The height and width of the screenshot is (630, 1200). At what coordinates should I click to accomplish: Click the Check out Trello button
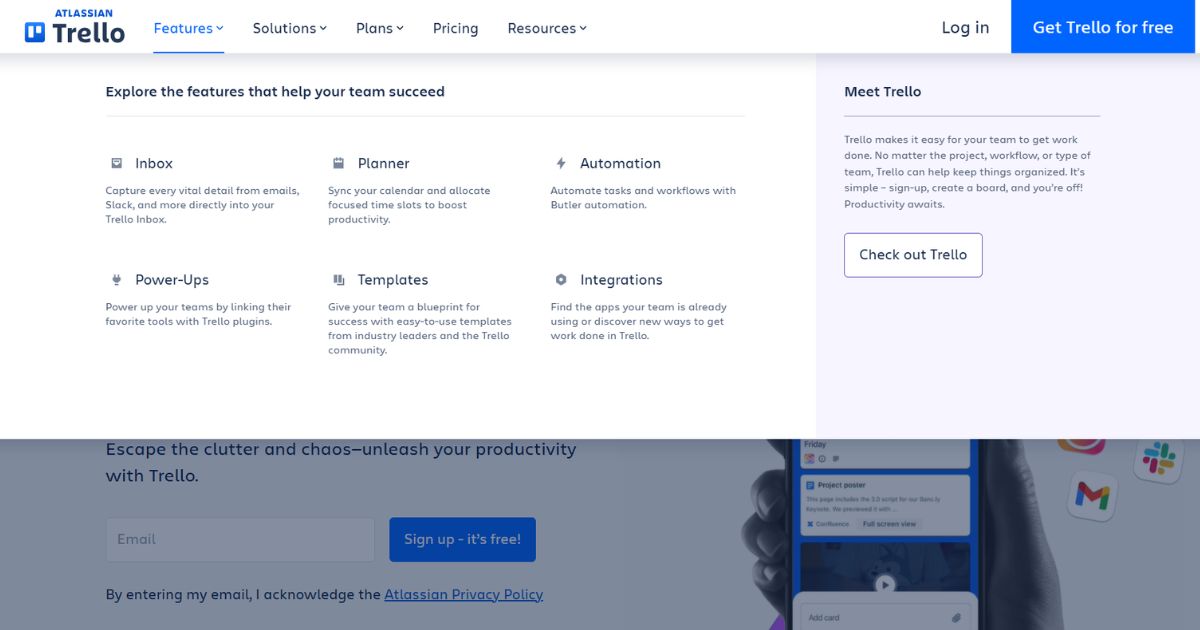[x=913, y=255]
